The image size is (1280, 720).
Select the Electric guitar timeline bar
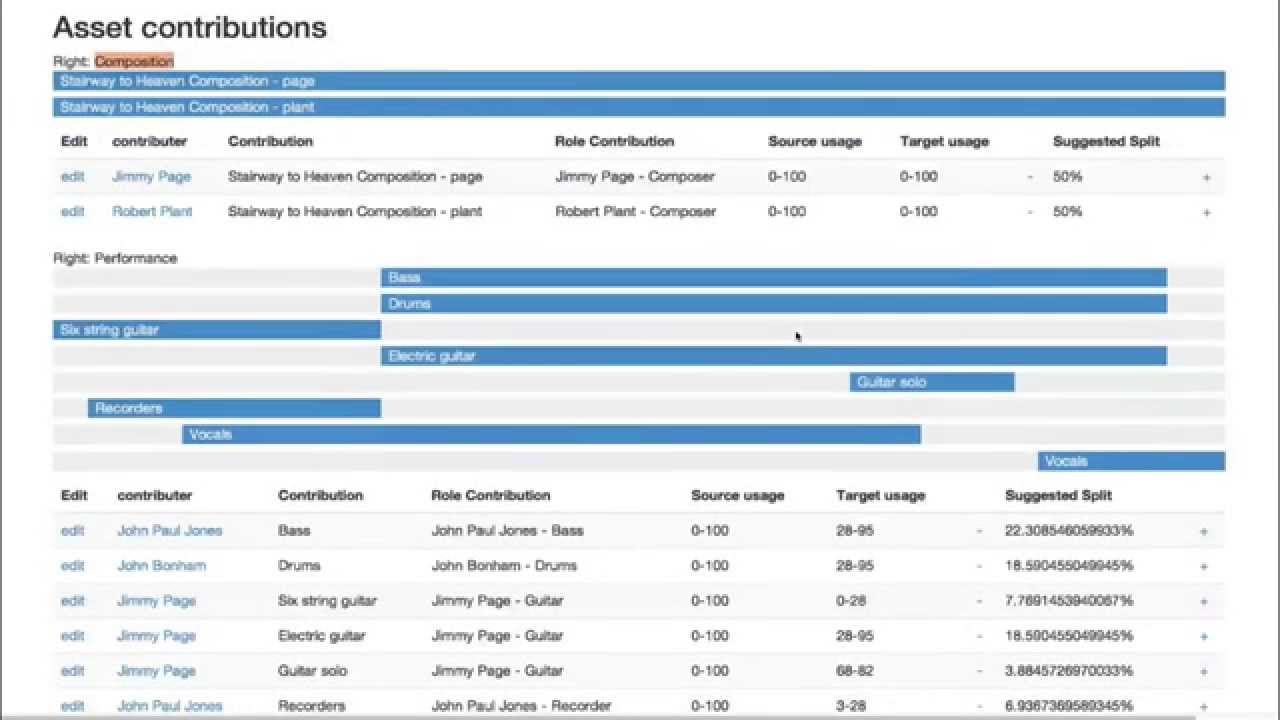774,356
